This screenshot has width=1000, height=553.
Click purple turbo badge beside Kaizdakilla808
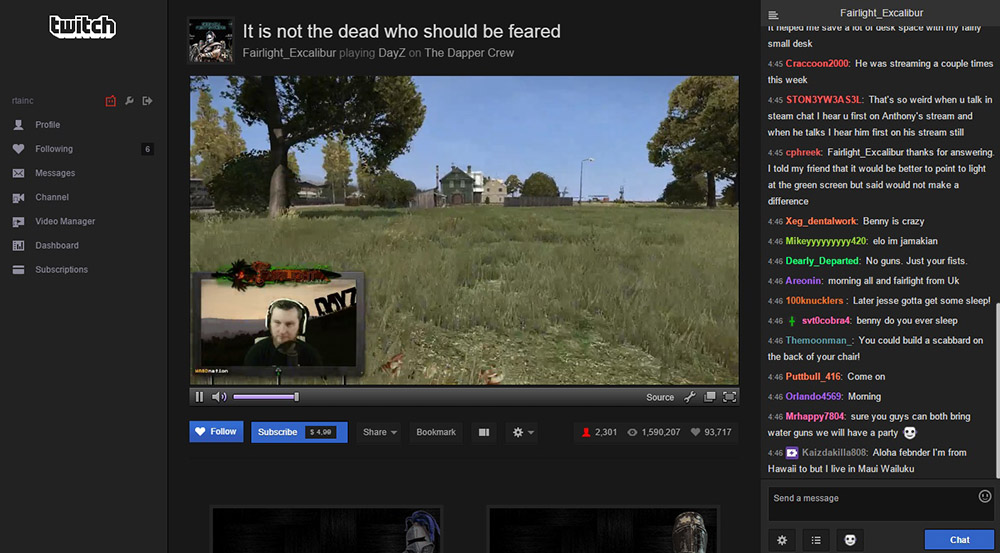tap(792, 452)
